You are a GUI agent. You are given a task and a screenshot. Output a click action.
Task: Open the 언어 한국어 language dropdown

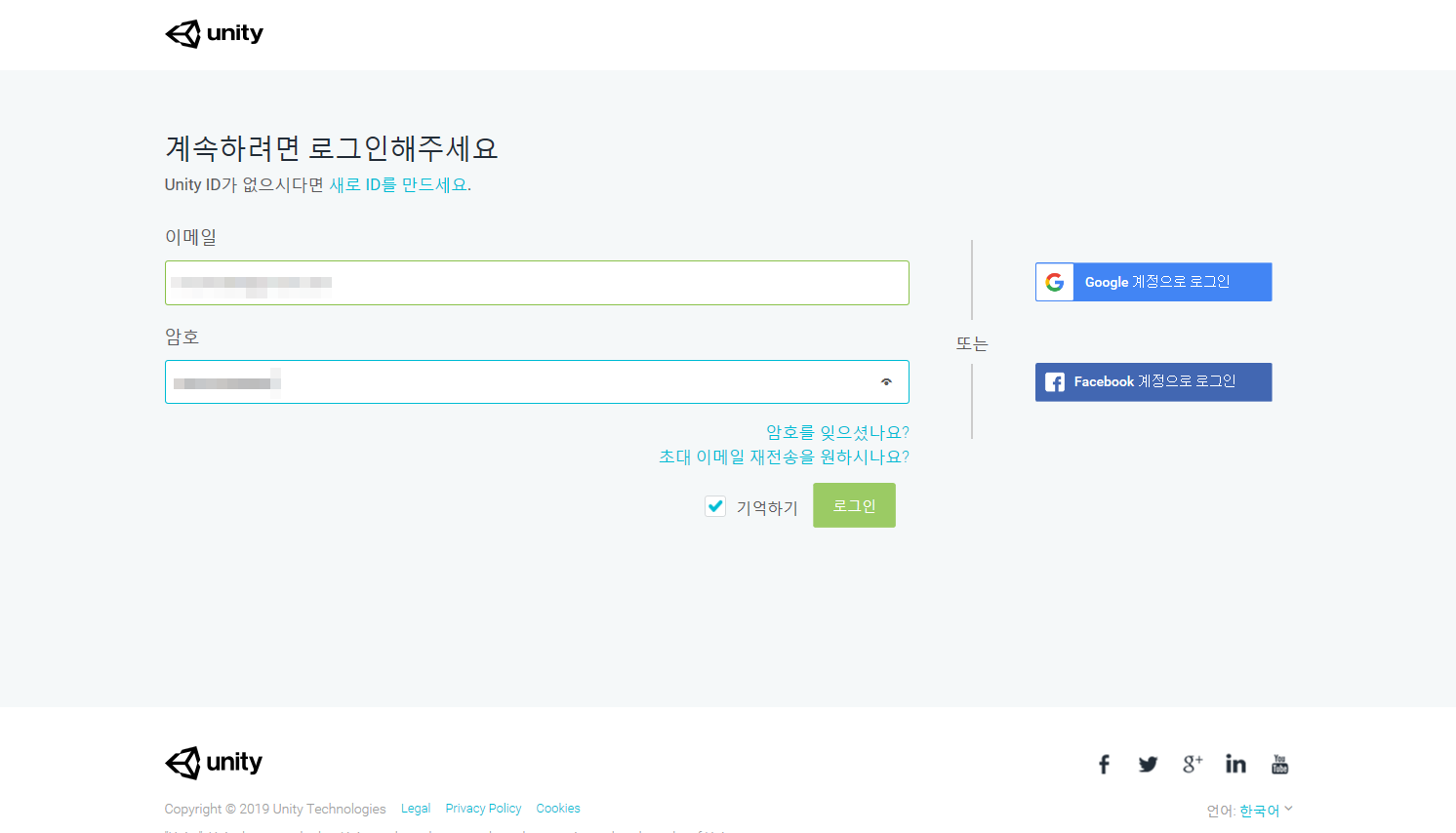[x=1266, y=811]
